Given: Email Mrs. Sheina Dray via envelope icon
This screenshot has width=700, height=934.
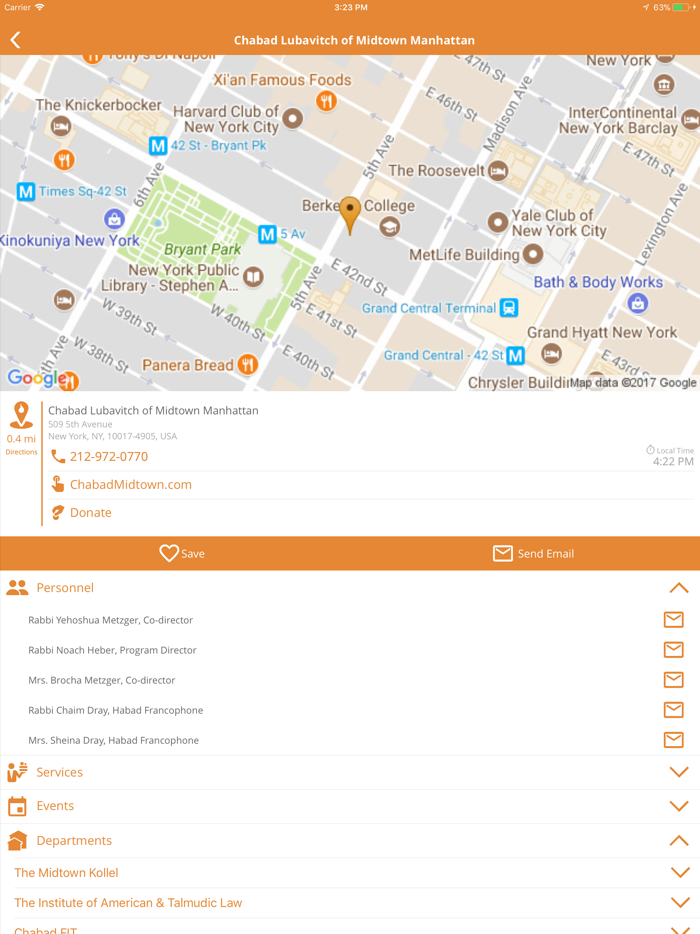Looking at the screenshot, I should [674, 740].
